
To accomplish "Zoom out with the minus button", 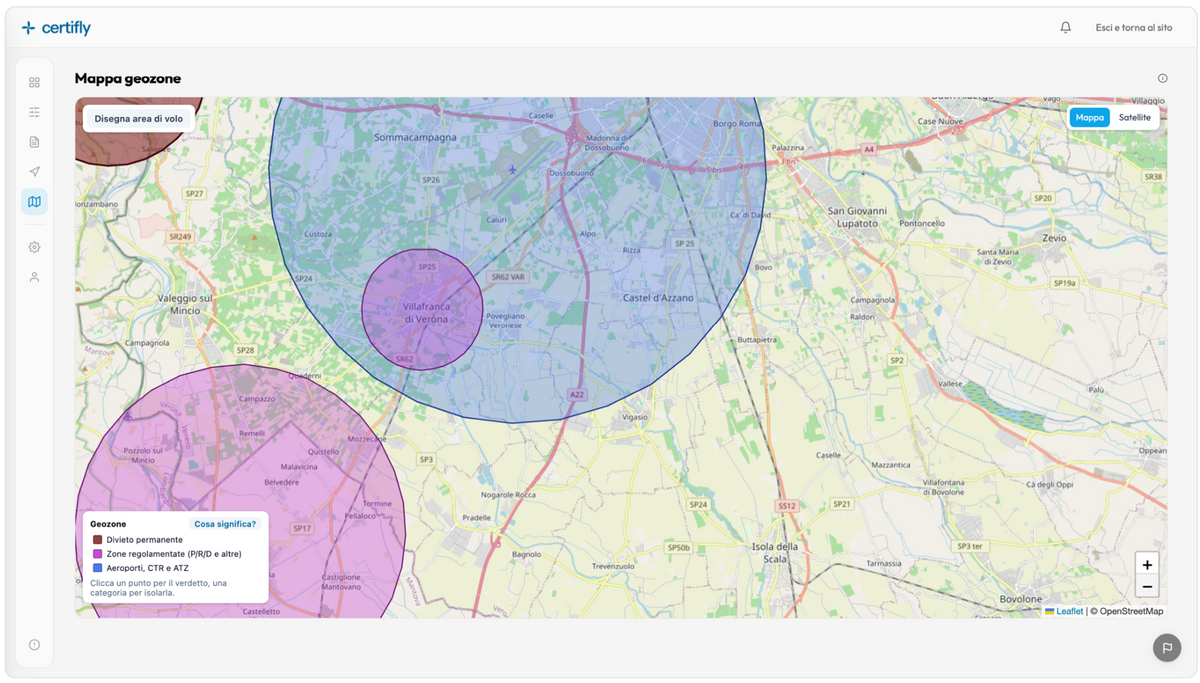I will (x=1147, y=587).
